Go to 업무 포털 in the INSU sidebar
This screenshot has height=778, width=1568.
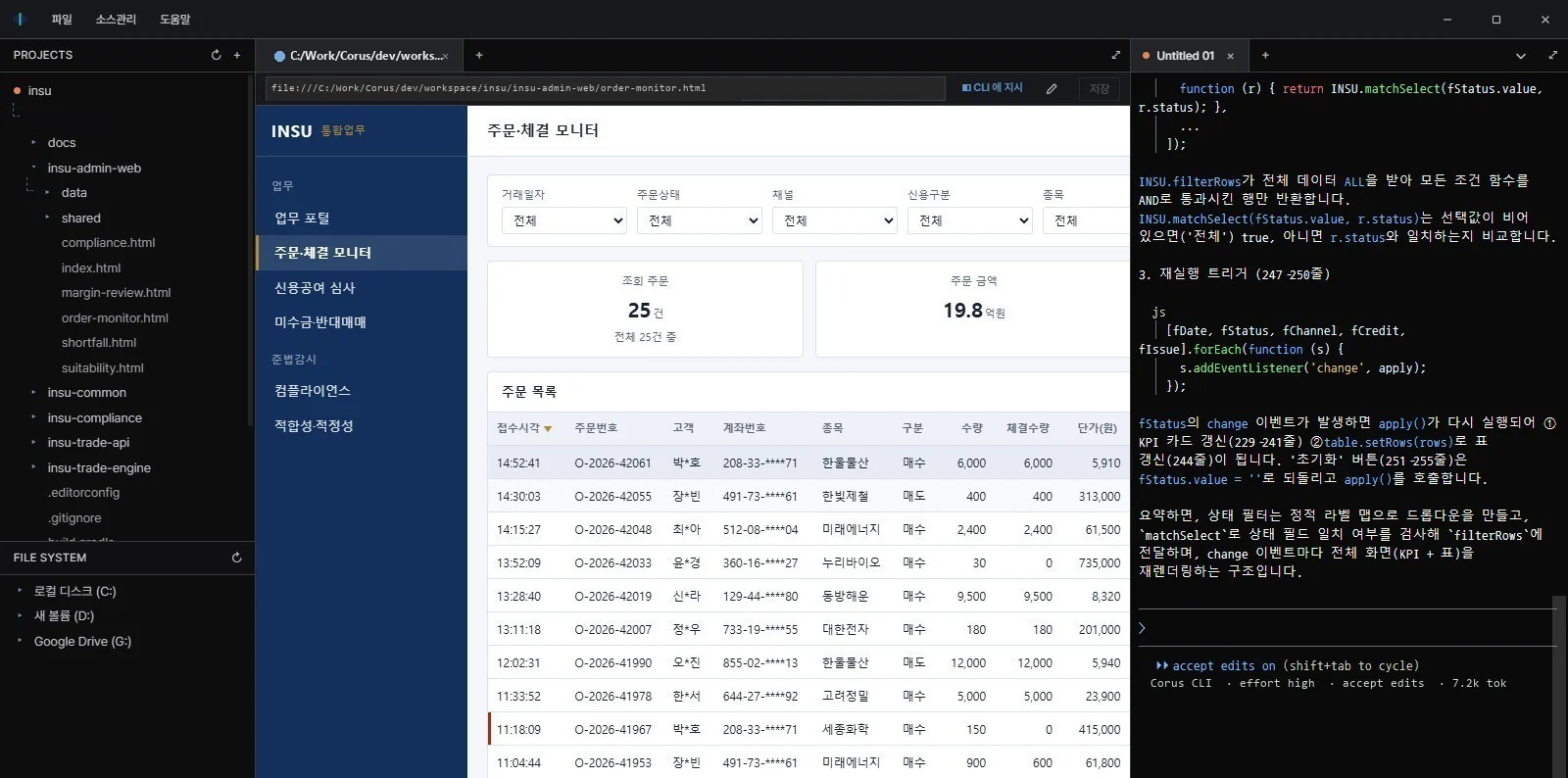(x=362, y=218)
